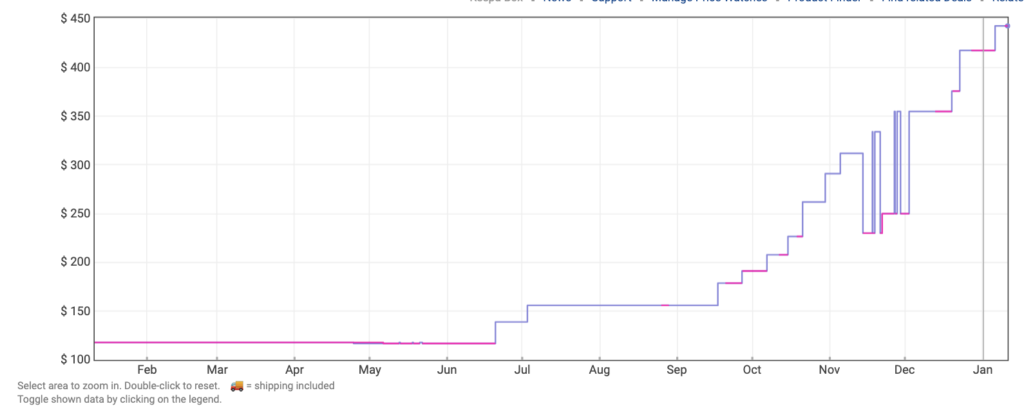The width and height of the screenshot is (1024, 413).
Task: Click the "Dec" month label
Action: tap(904, 371)
